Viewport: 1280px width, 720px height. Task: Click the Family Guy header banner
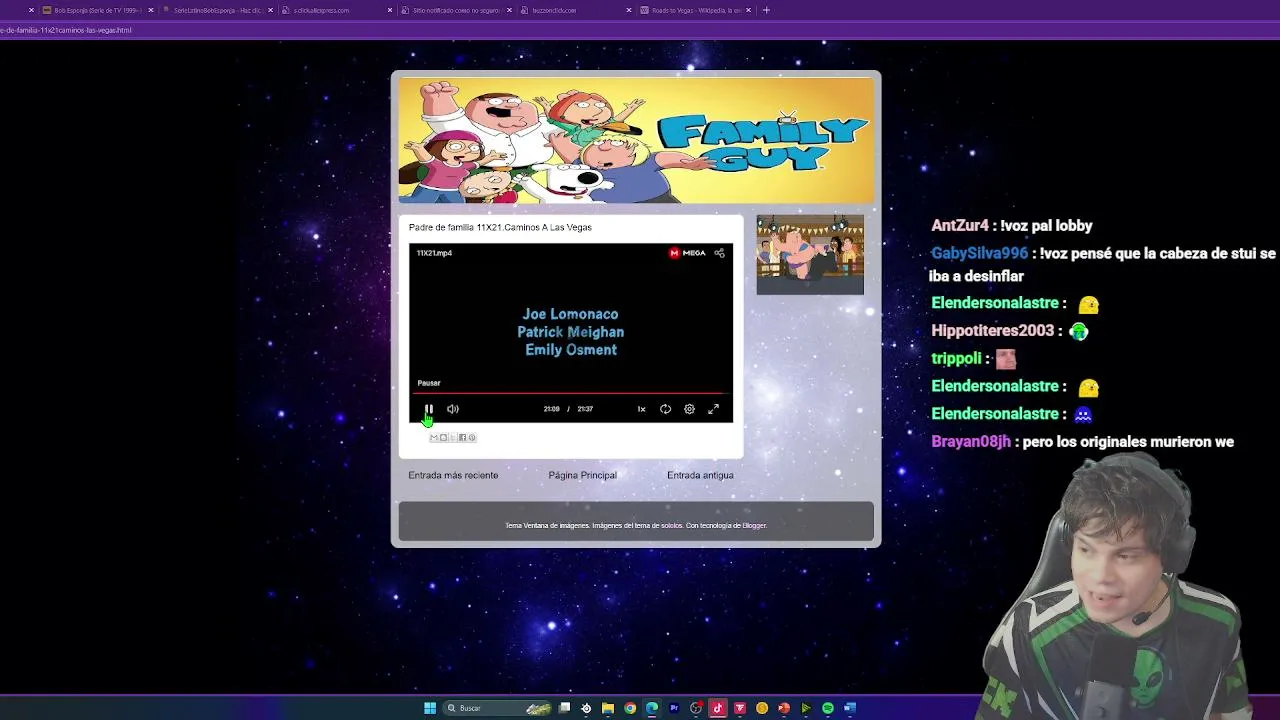[636, 140]
